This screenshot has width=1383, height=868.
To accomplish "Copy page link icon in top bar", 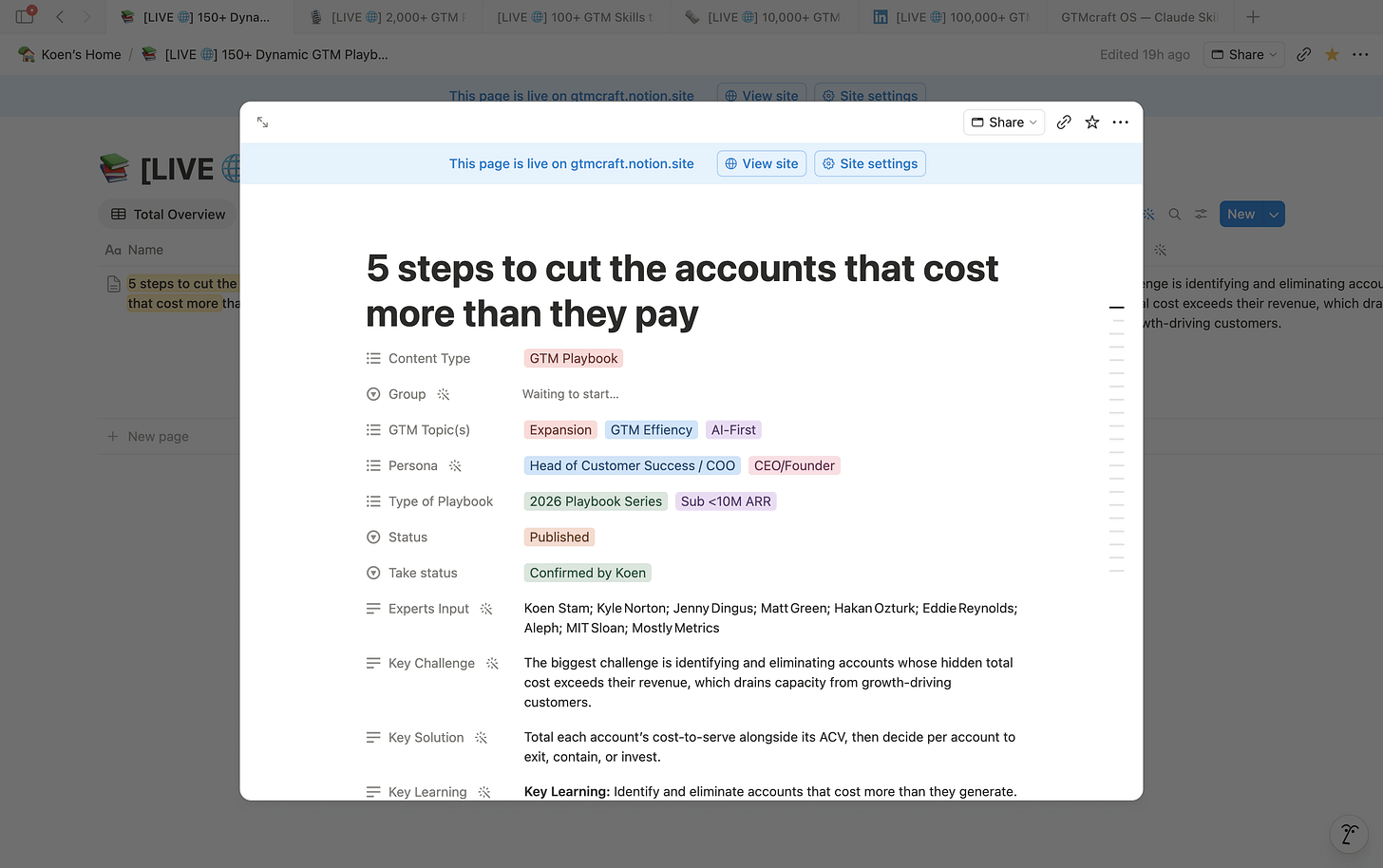I will (1303, 54).
